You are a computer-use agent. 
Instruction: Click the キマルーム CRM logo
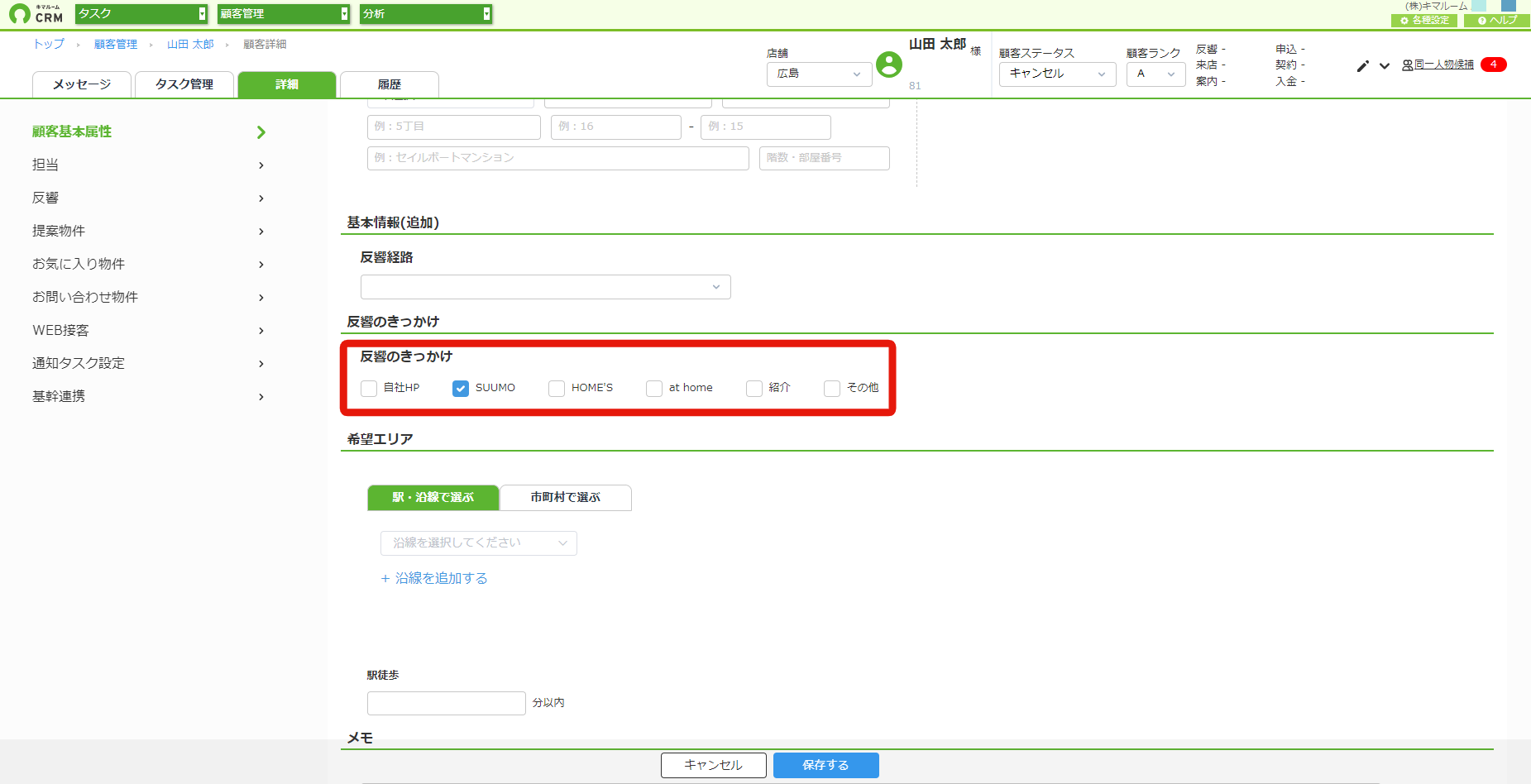point(36,13)
